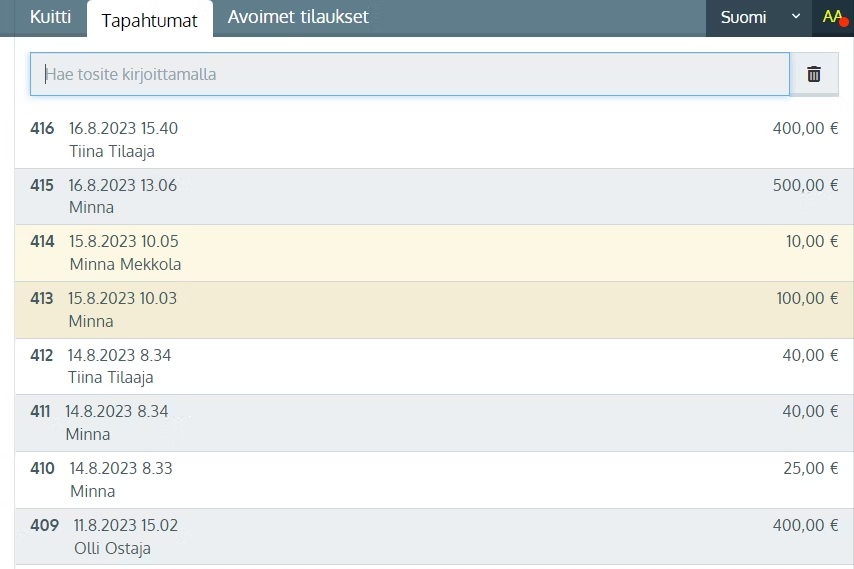854x569 pixels.
Task: Select the Tapahtumat tab
Action: tap(149, 20)
